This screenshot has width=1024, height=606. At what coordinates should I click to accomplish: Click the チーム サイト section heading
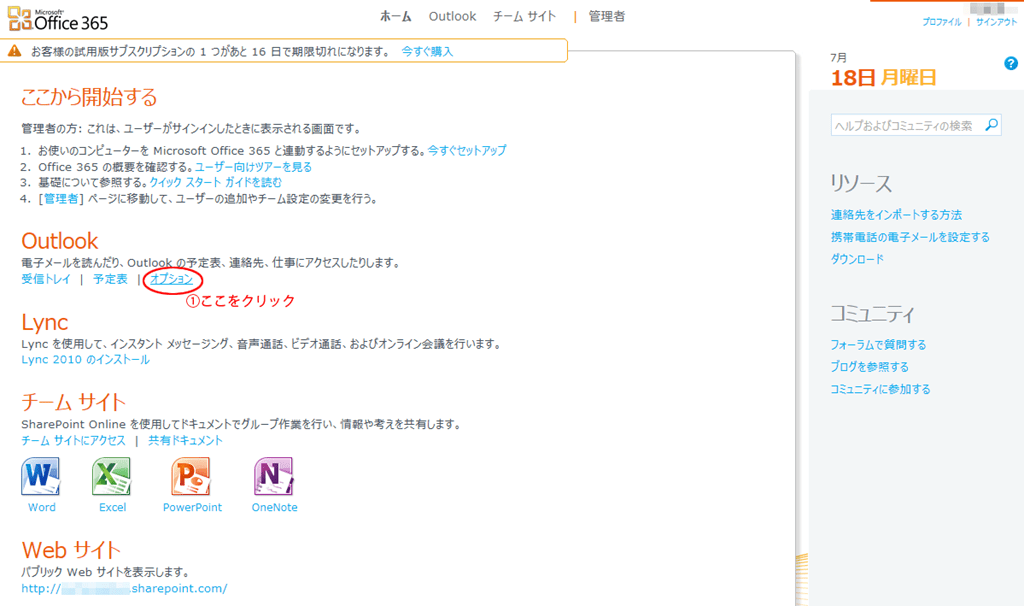point(73,402)
